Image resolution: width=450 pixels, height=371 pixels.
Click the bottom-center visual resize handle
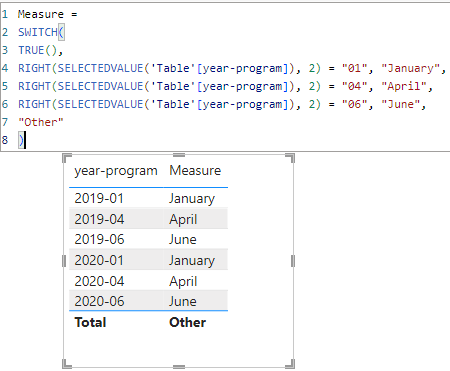click(179, 367)
